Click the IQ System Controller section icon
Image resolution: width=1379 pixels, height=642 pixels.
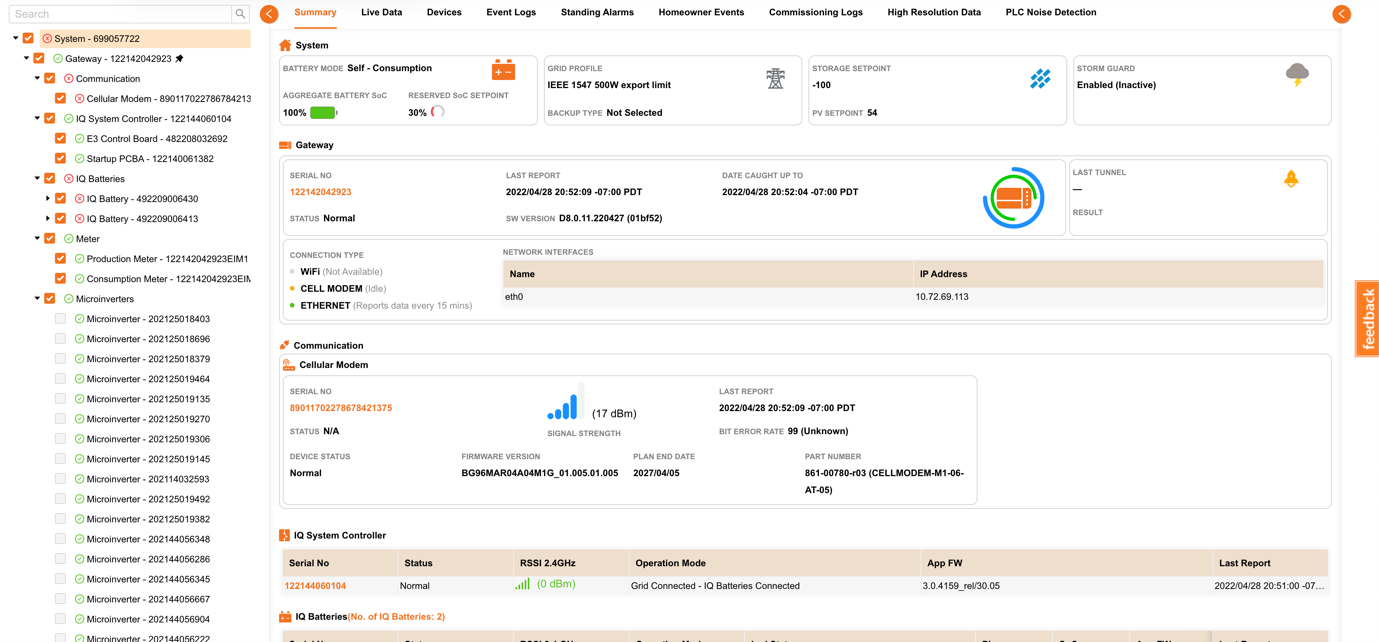[284, 536]
